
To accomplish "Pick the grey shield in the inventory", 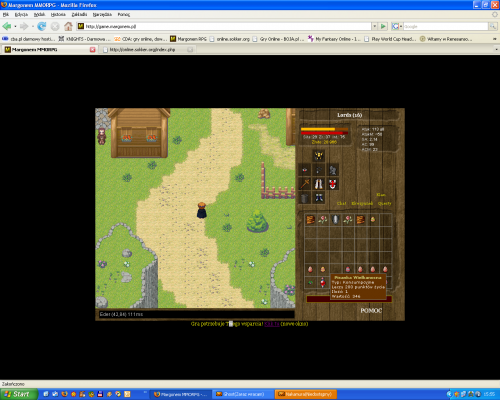I will click(335, 219).
